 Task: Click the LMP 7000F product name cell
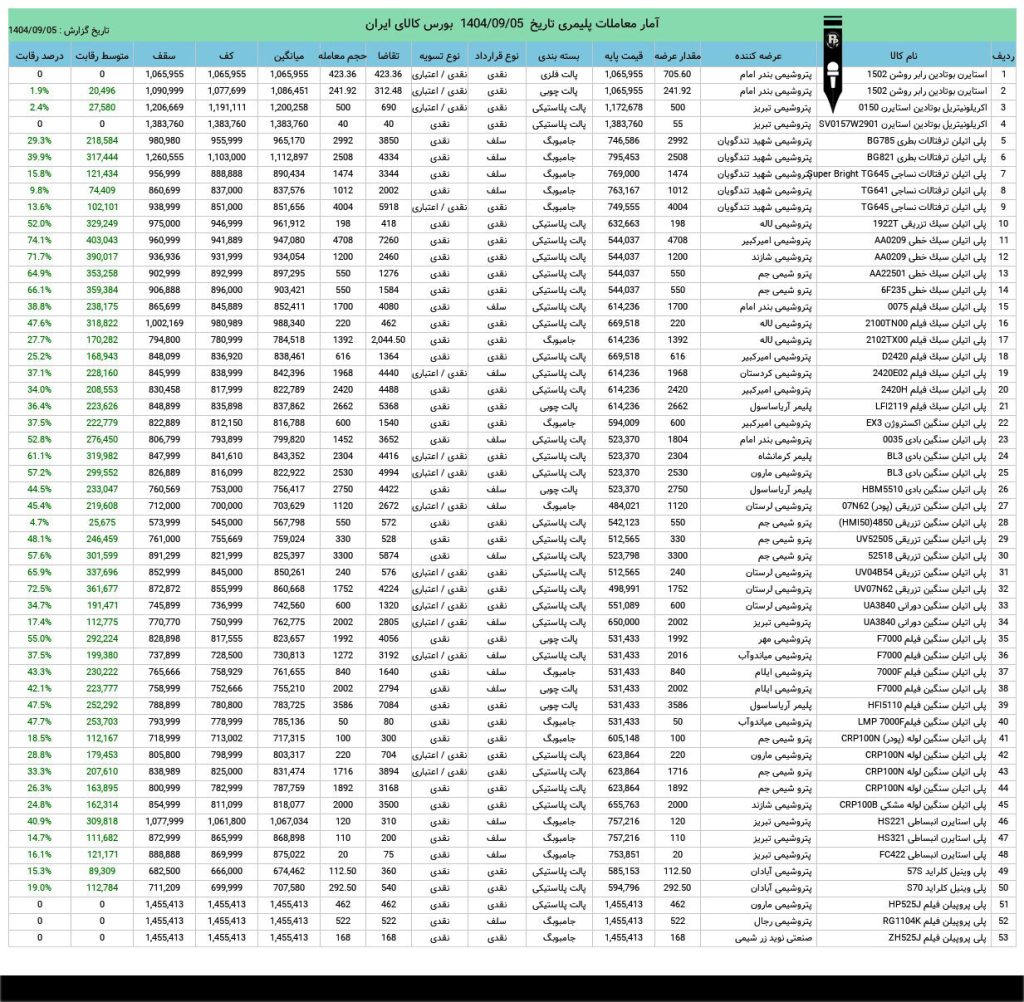(904, 722)
